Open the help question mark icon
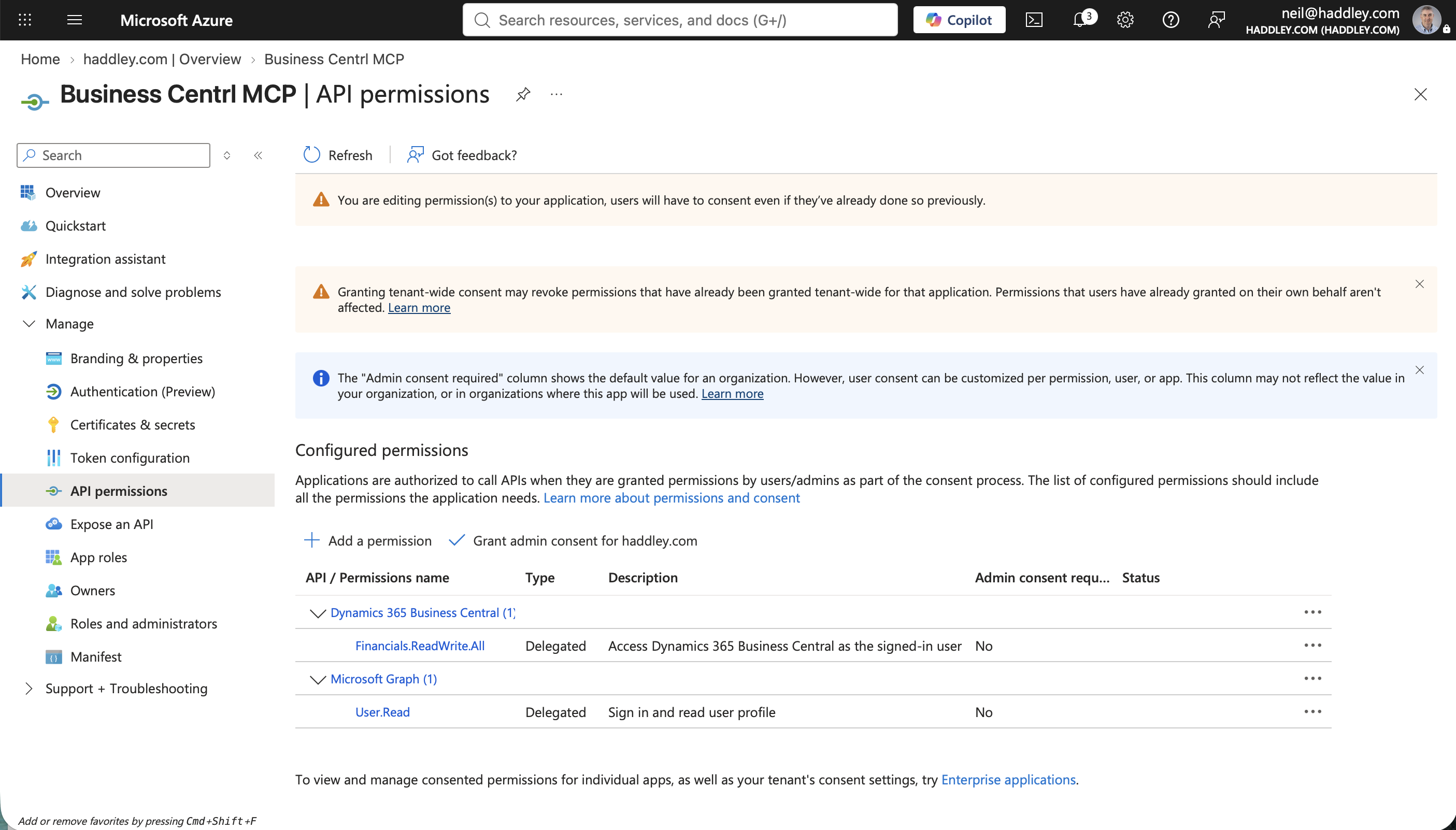The width and height of the screenshot is (1456, 830). point(1171,20)
